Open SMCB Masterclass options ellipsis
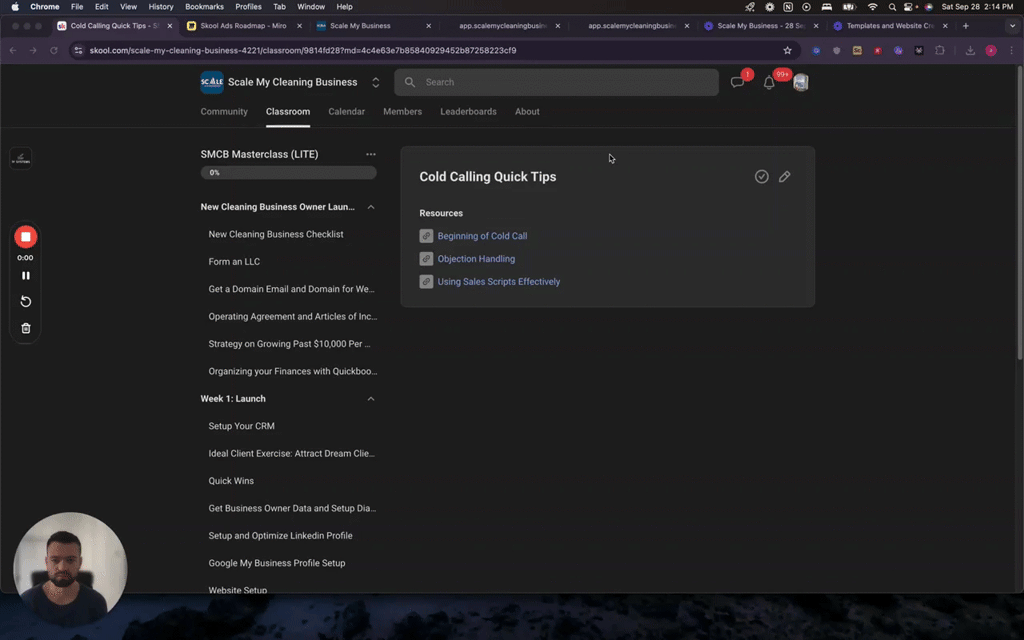The image size is (1024, 640). 371,154
